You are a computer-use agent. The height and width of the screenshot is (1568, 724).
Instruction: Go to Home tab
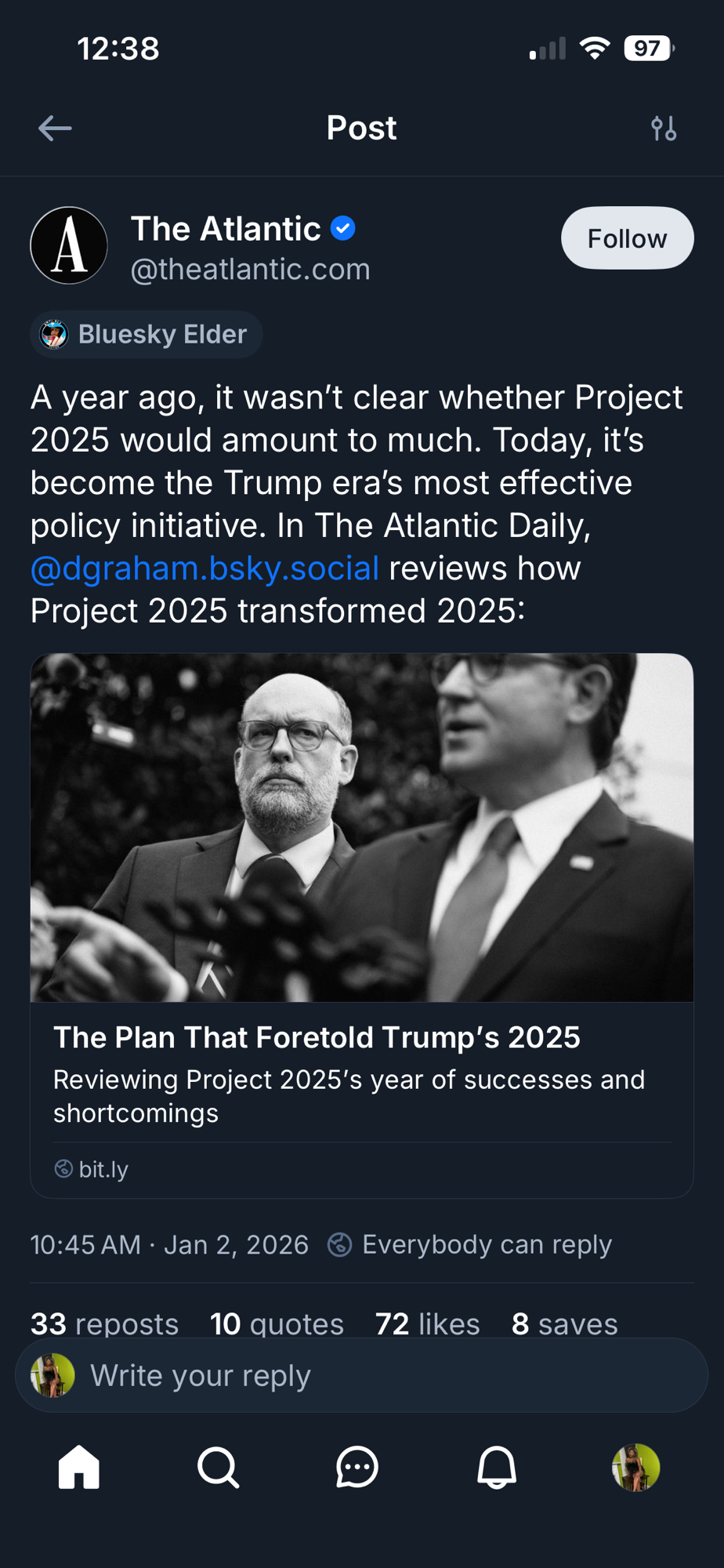pos(79,1467)
